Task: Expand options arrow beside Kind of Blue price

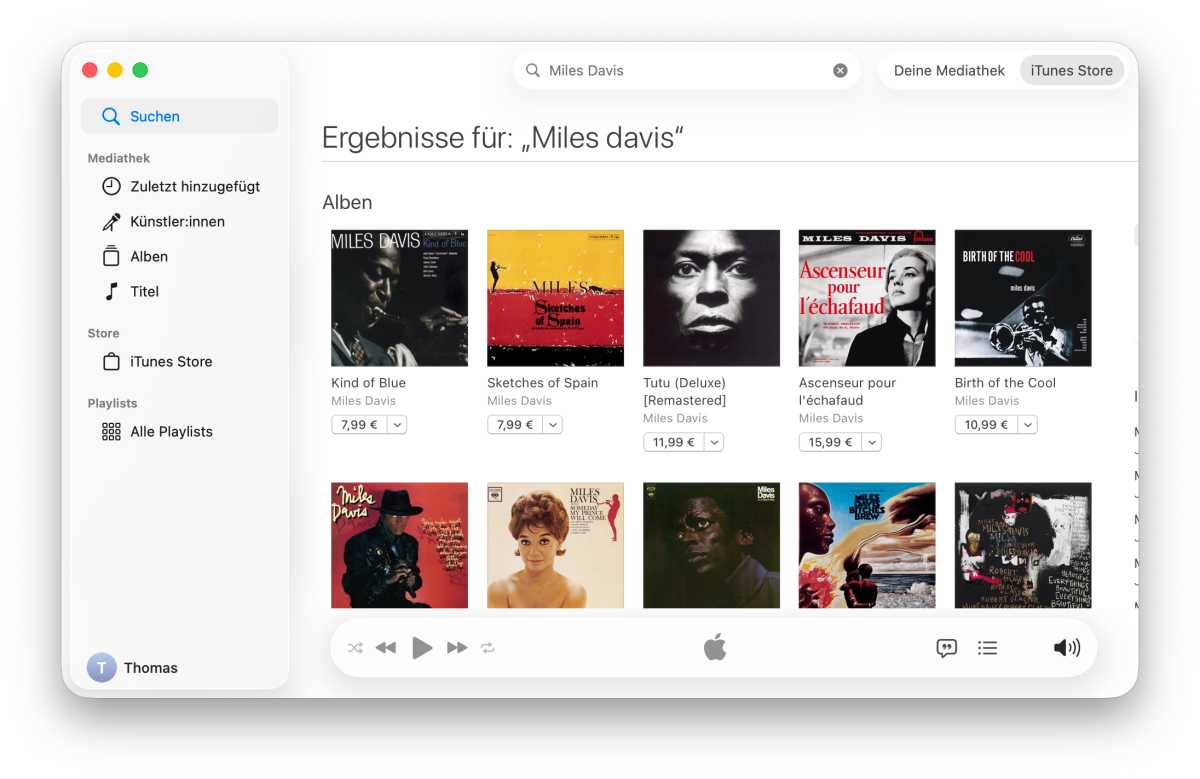Action: click(397, 425)
